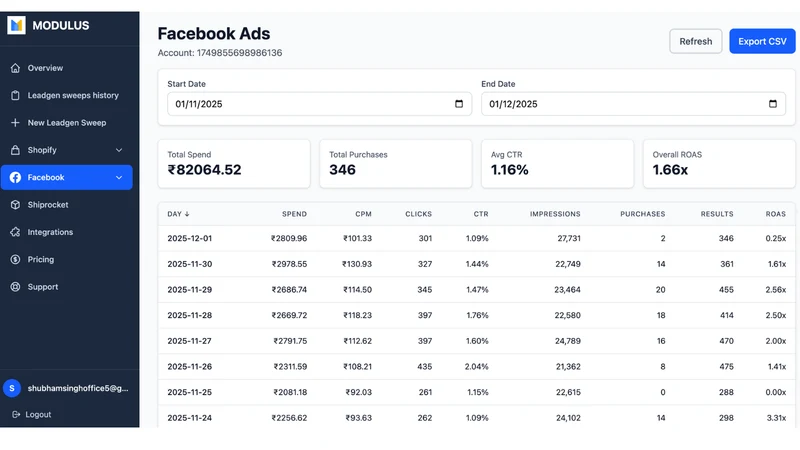
Task: Select the 2025-11-26 date cell
Action: pyautogui.click(x=189, y=366)
